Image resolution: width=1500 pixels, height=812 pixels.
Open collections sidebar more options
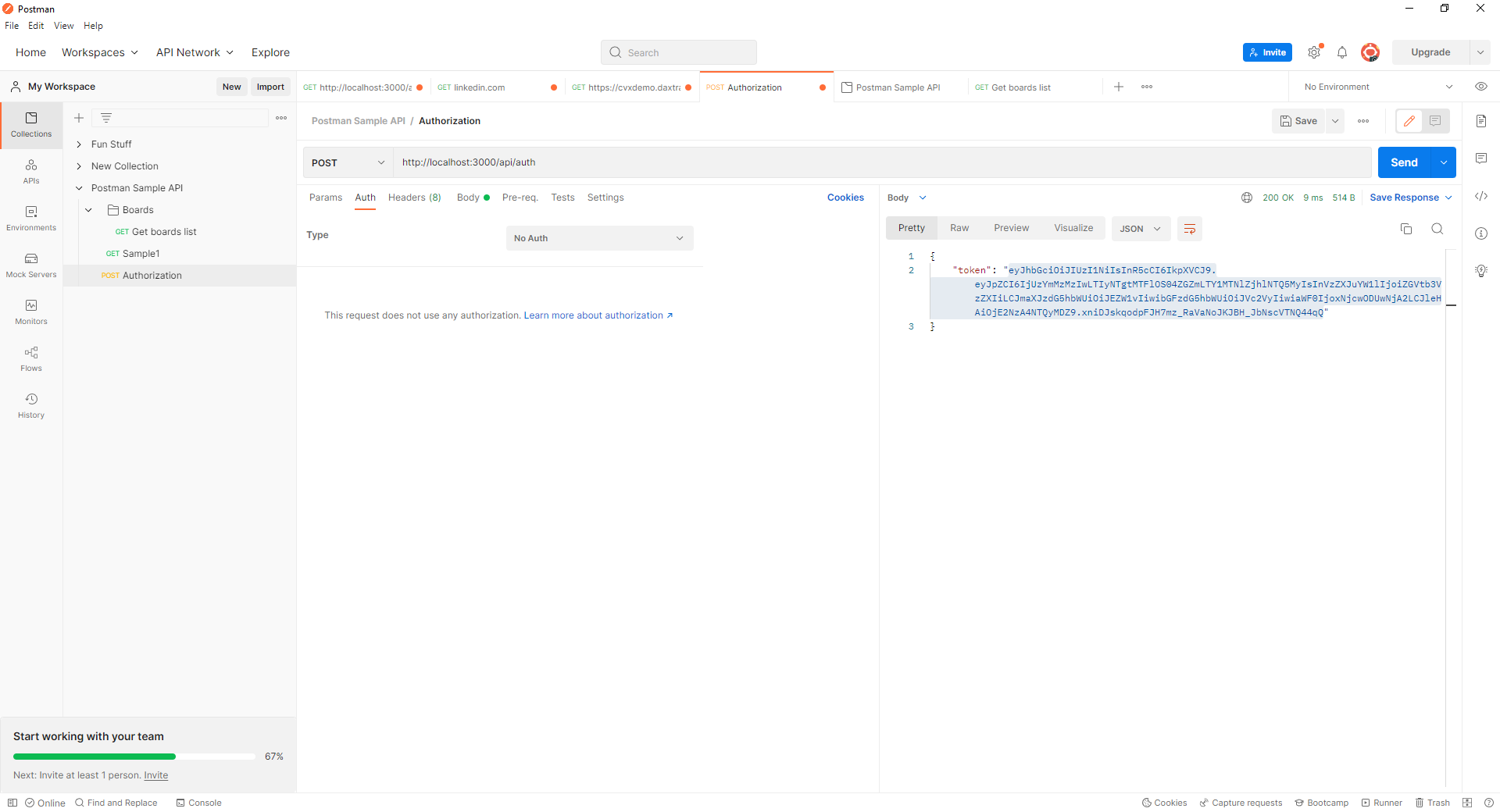click(x=281, y=118)
